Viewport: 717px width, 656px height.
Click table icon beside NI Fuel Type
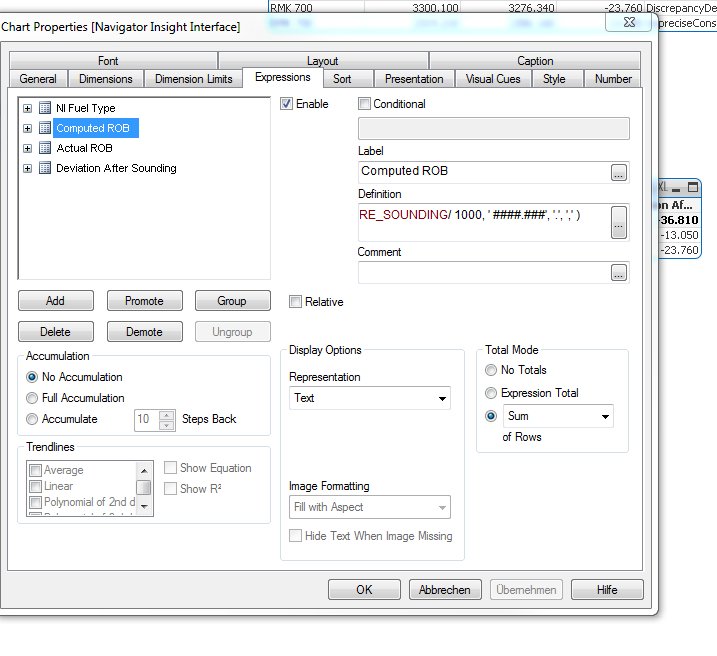[45, 108]
